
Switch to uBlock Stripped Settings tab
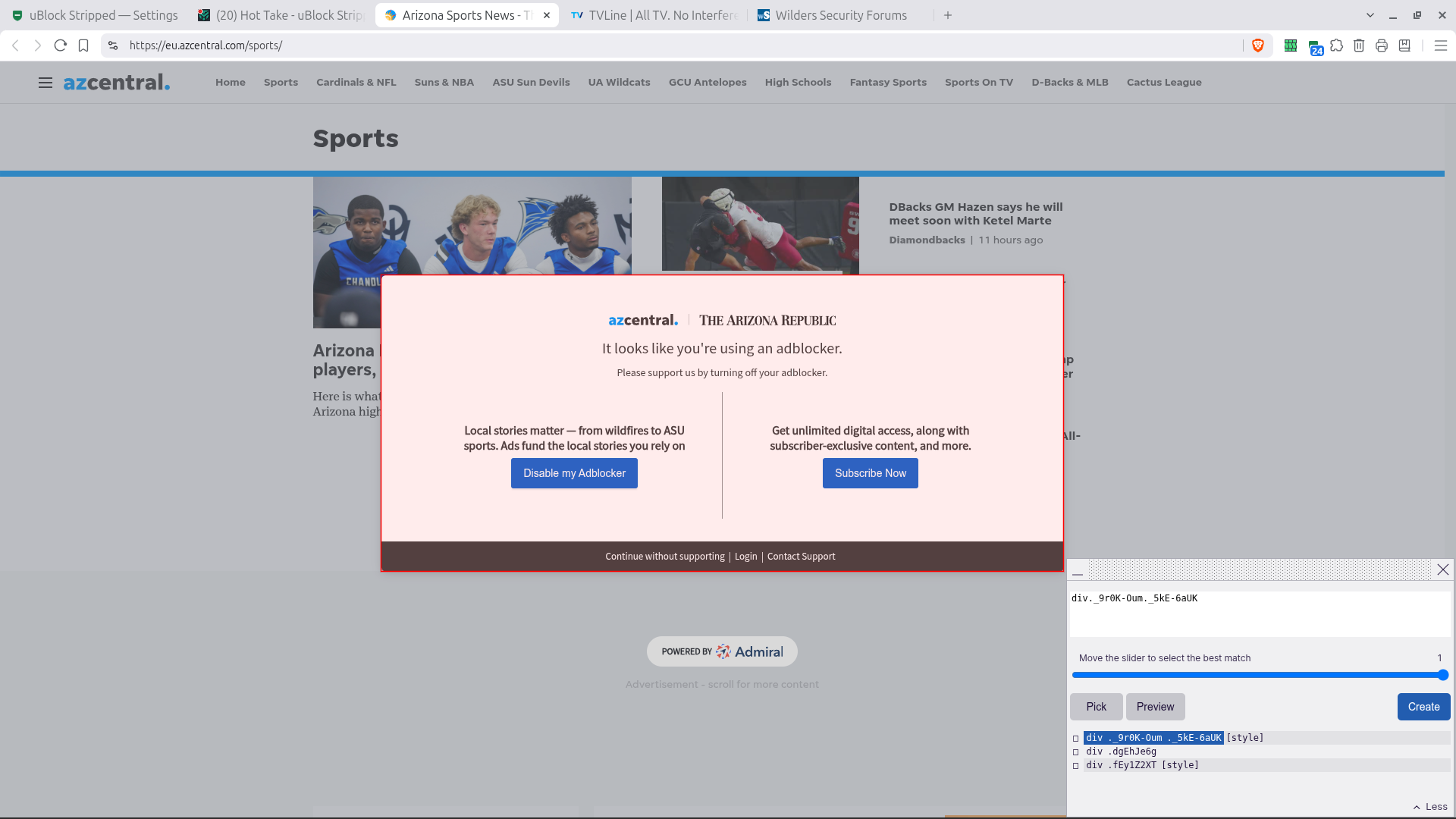95,15
